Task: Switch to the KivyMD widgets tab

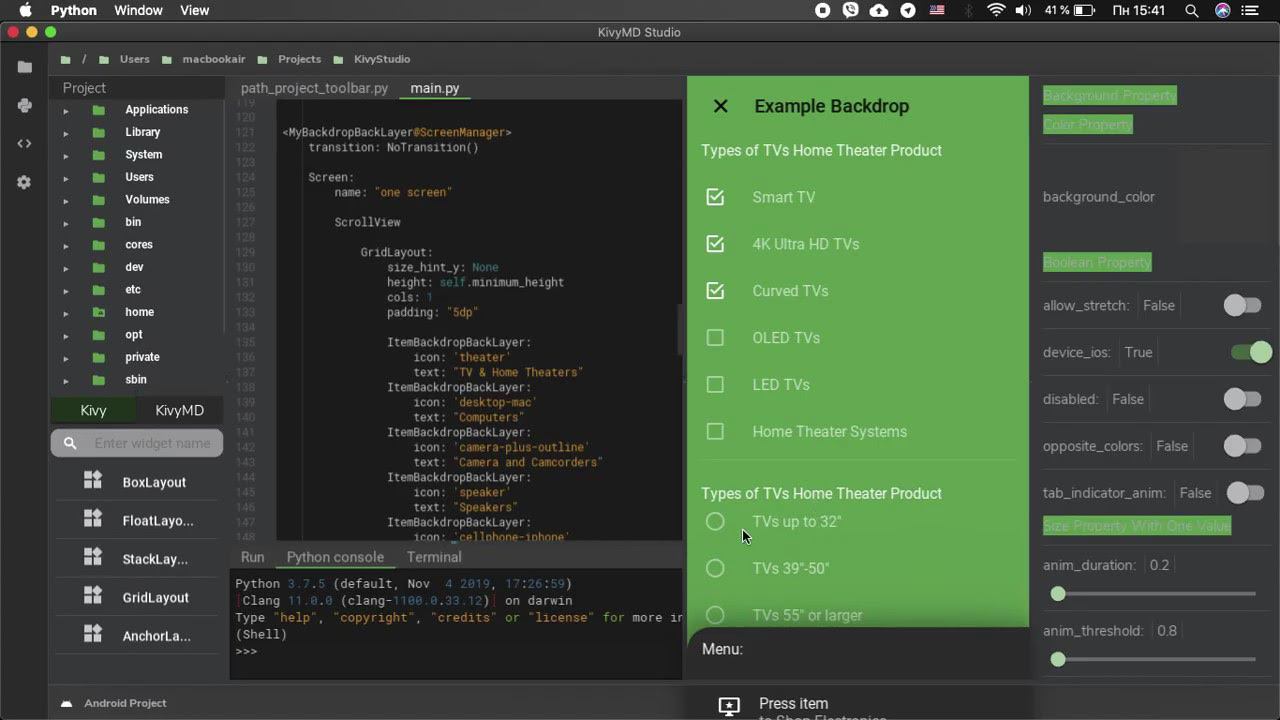Action: [x=179, y=411]
